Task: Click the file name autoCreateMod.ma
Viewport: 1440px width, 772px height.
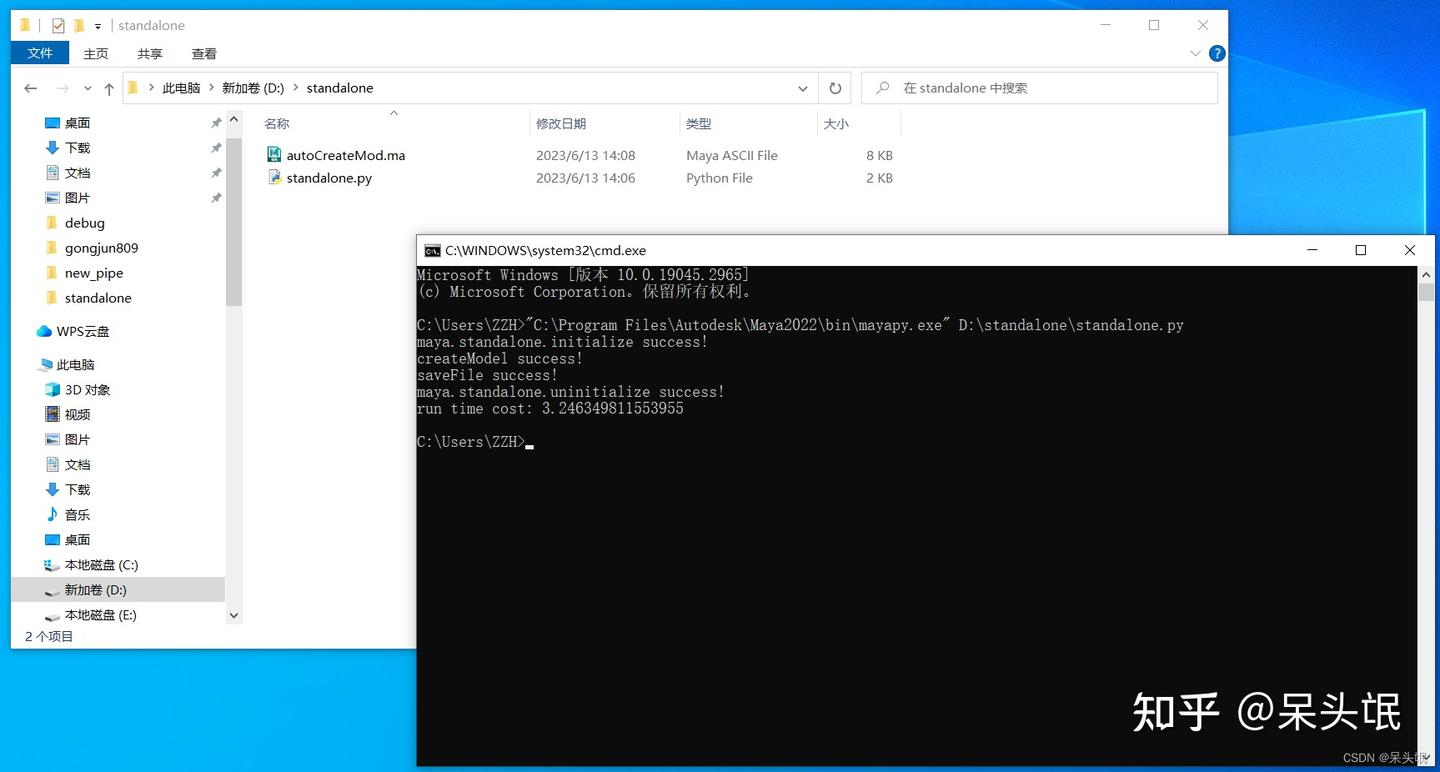Action: pyautogui.click(x=346, y=155)
